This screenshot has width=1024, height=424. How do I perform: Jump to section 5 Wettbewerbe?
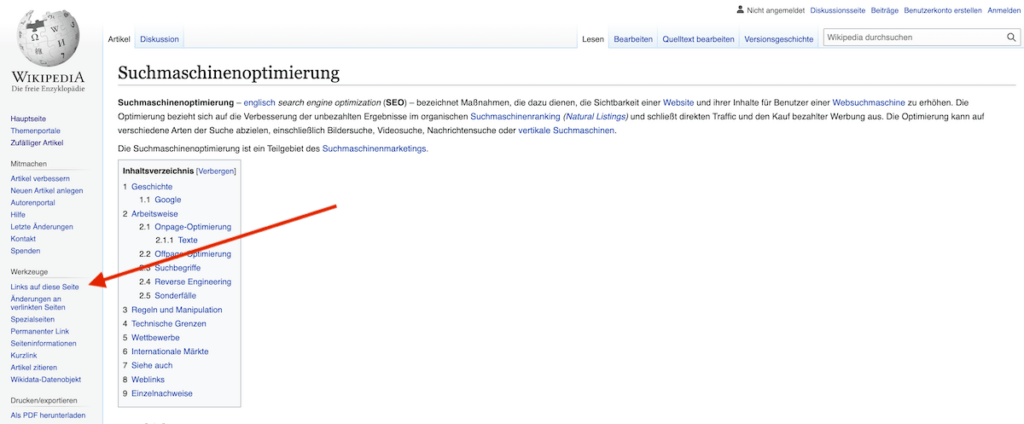point(155,337)
